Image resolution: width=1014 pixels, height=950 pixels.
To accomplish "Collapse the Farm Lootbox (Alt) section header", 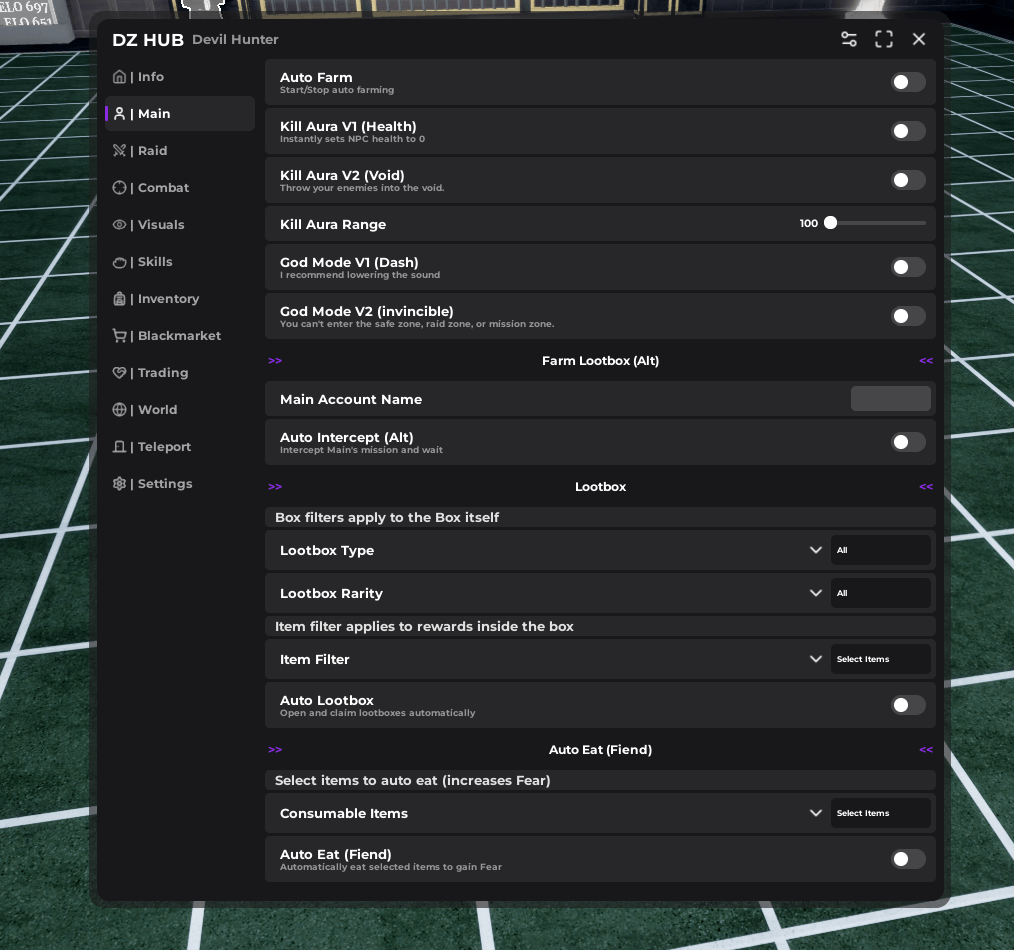I will 600,361.
